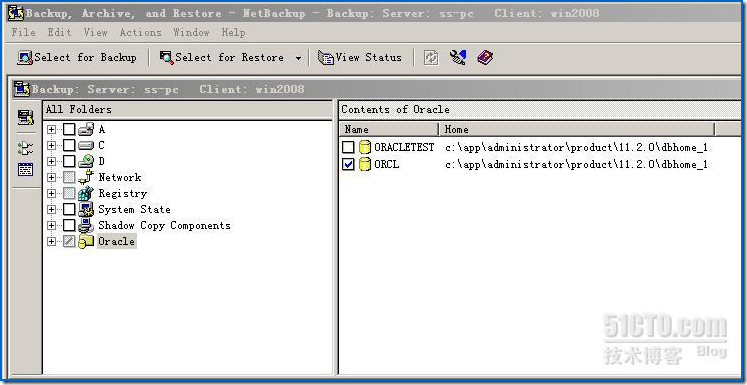The width and height of the screenshot is (747, 385).
Task: Toggle the Network checkbox
Action: pyautogui.click(x=70, y=178)
